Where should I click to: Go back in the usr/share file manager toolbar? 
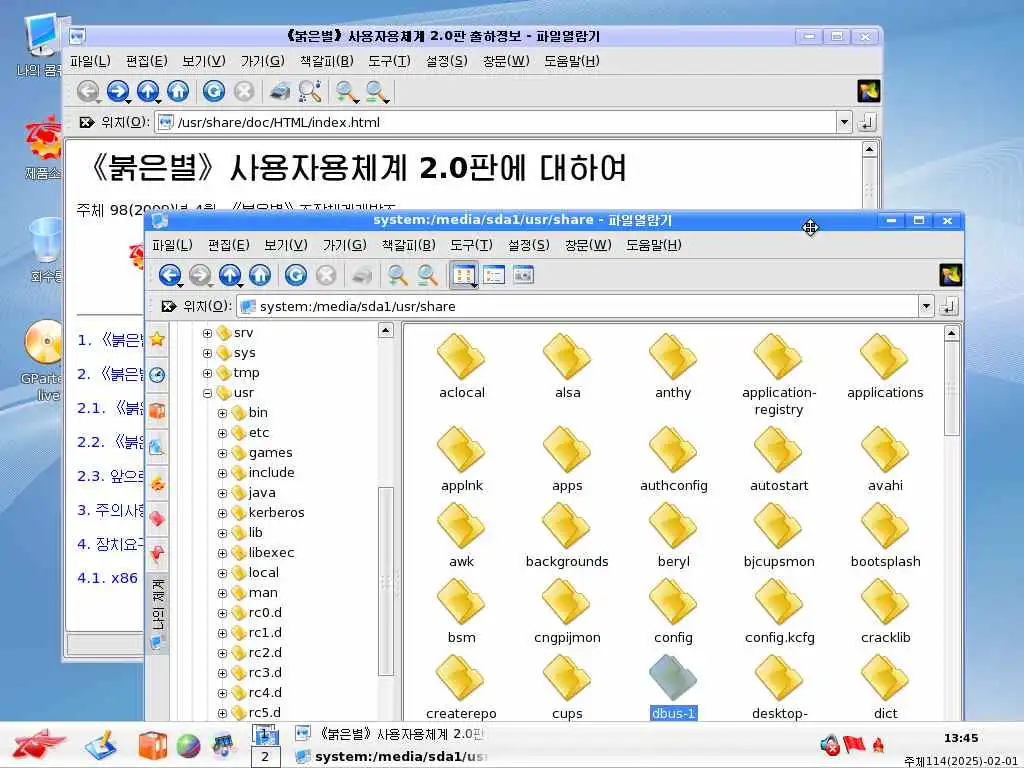point(169,275)
